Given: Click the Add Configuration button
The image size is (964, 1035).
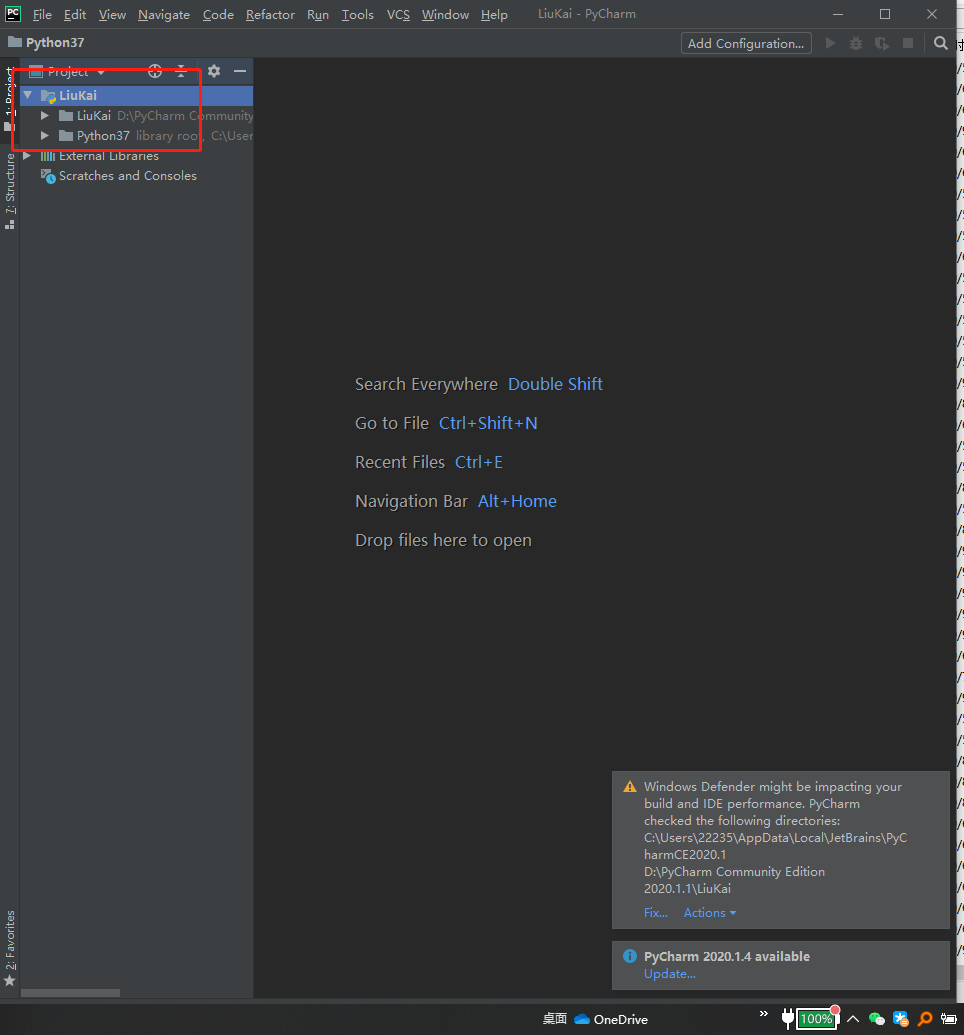Looking at the screenshot, I should click(746, 44).
